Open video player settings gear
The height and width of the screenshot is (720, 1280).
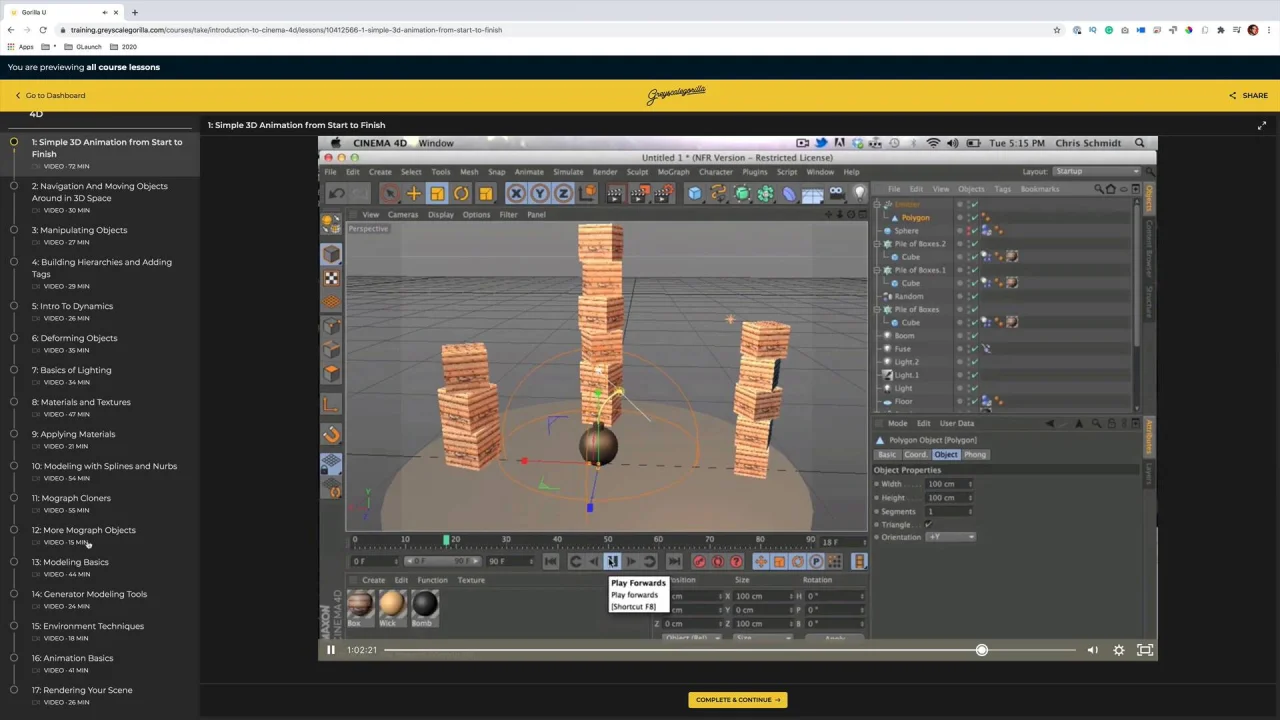coord(1119,650)
